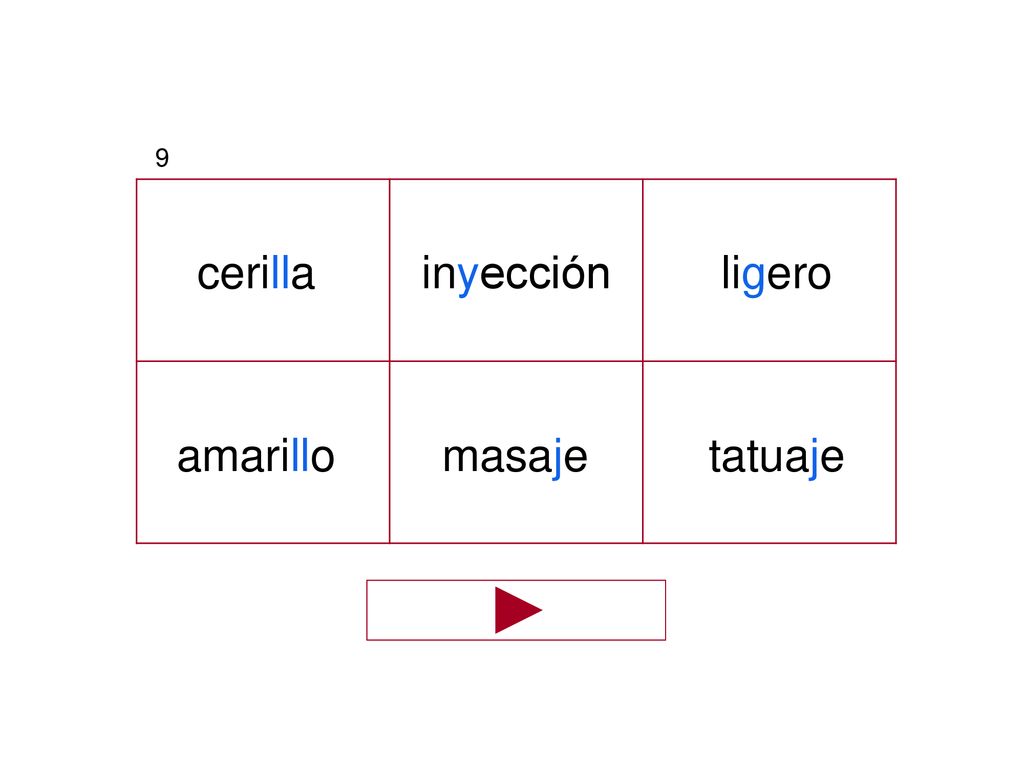Click the blue "ll" in cerilla
Screen dimensions: 1024x768
coord(280,272)
